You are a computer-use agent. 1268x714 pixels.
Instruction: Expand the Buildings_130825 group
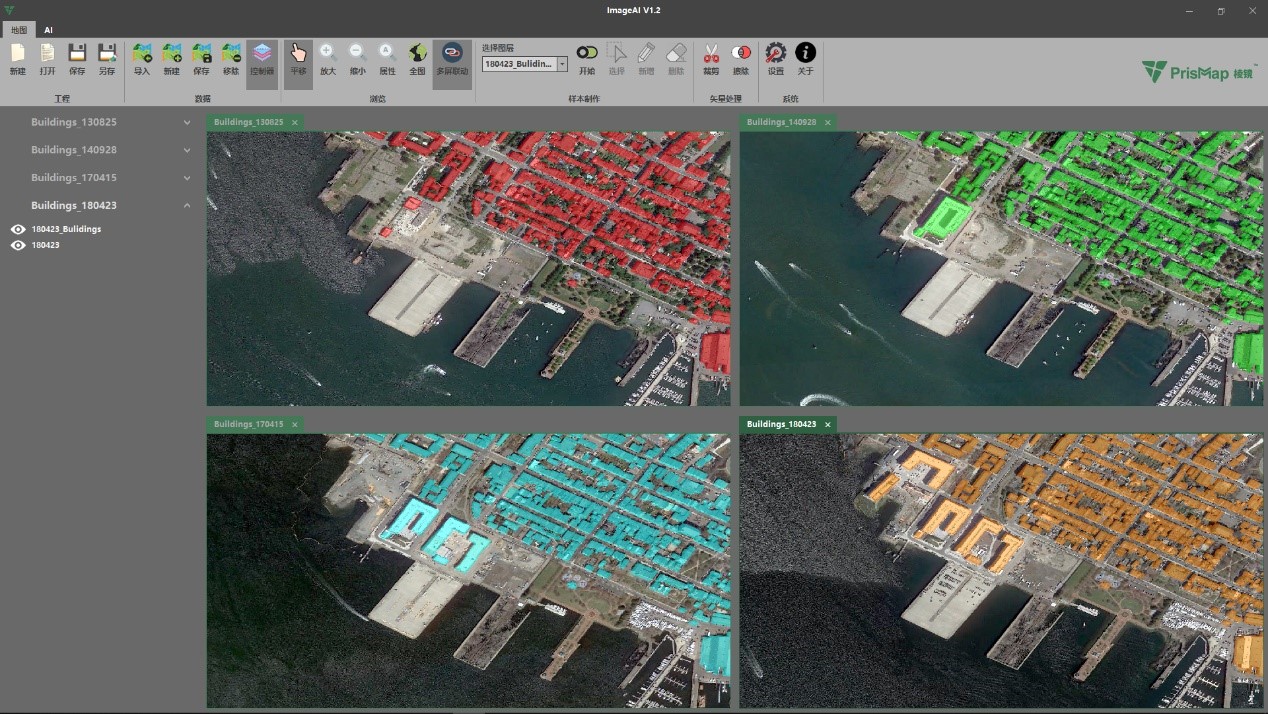coord(187,122)
